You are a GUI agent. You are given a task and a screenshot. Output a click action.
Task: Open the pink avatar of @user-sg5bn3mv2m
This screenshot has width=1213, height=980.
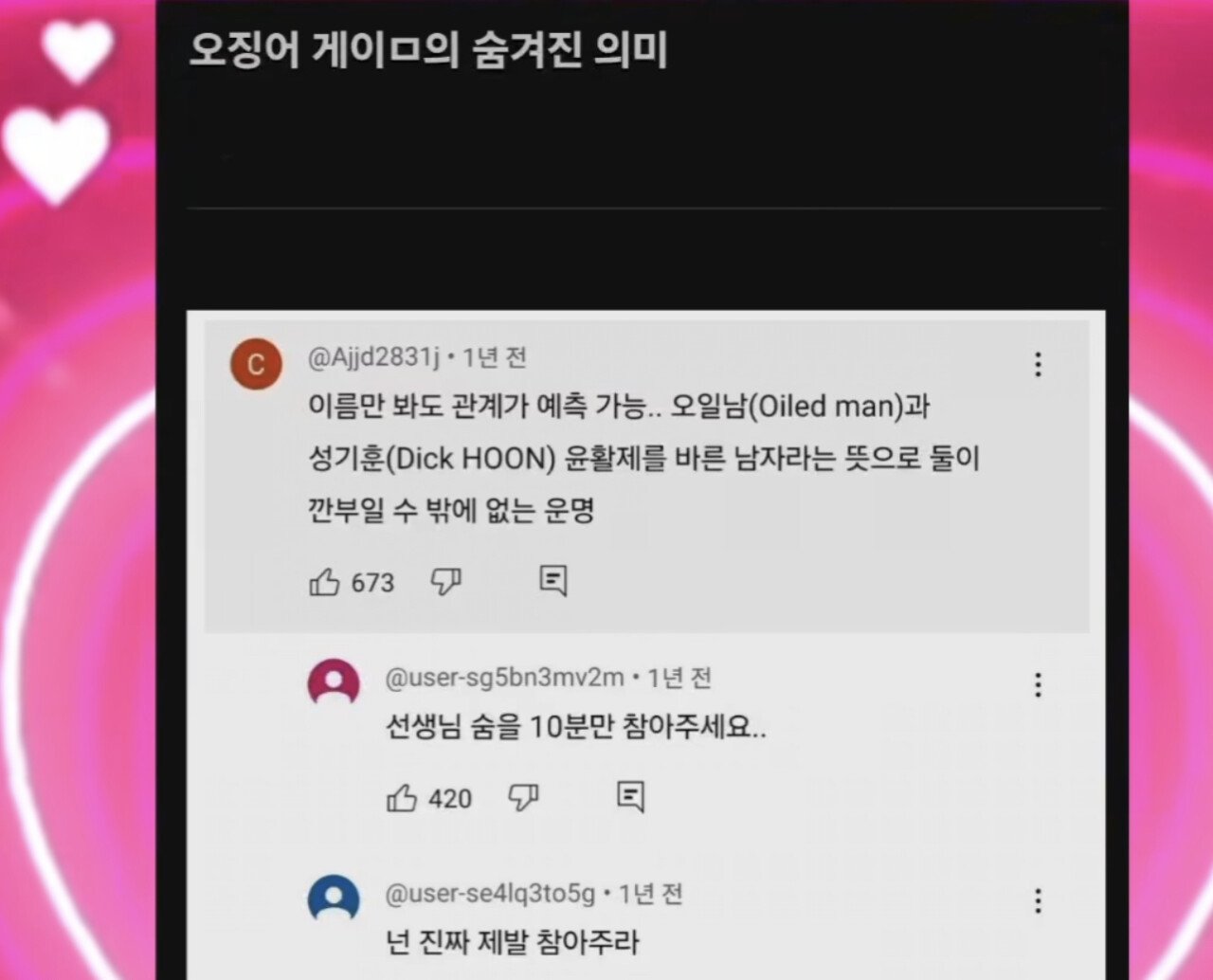pos(334,683)
